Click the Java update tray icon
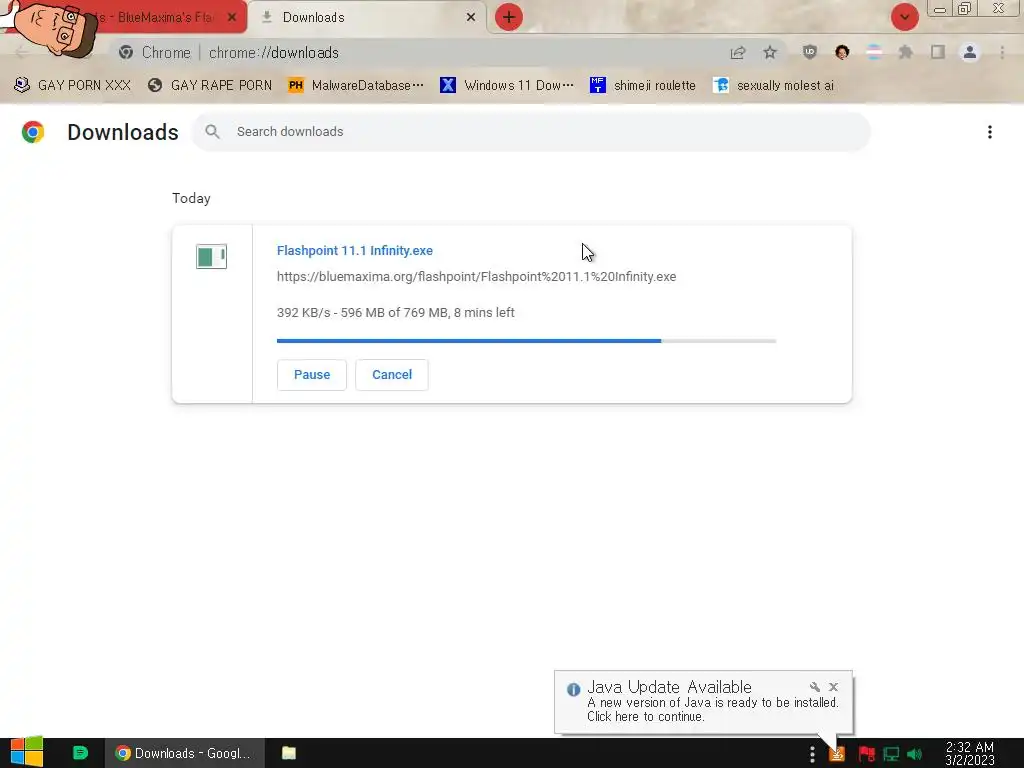Screen dimensions: 1024x768 837,754
